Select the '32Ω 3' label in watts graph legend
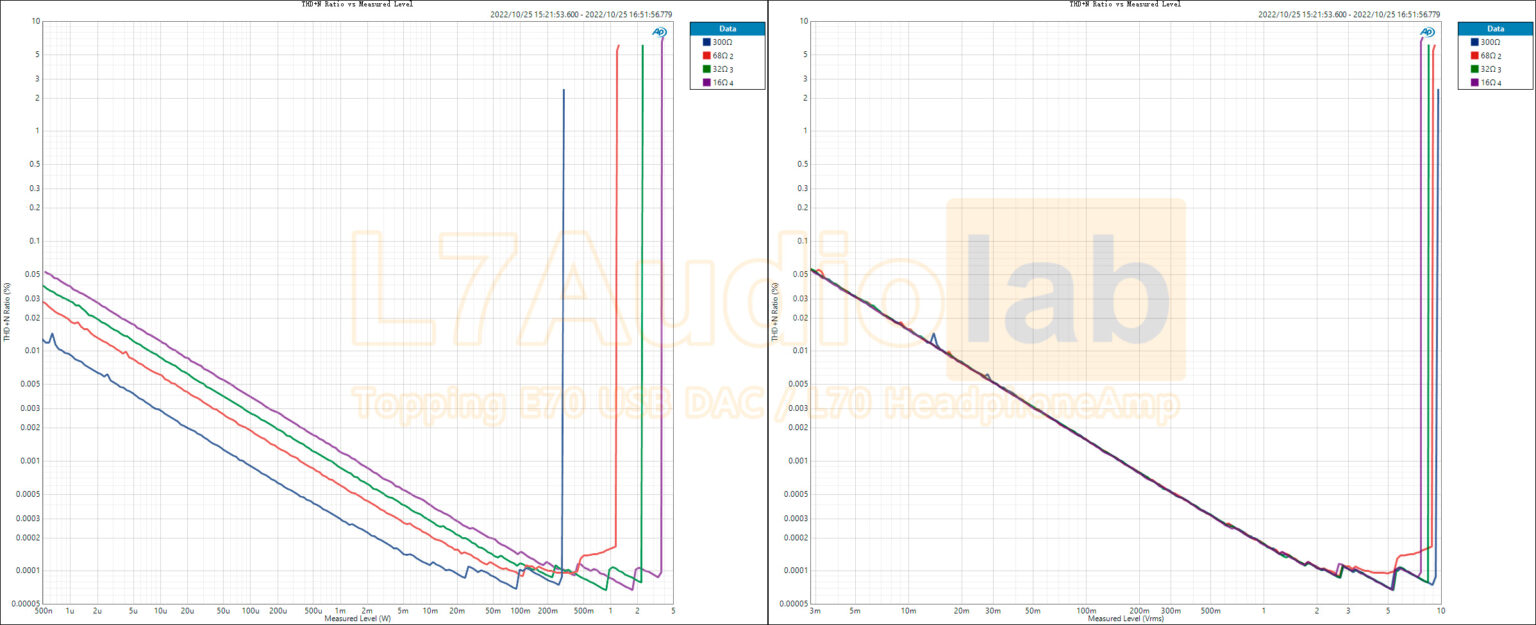1536x625 pixels. click(x=723, y=69)
